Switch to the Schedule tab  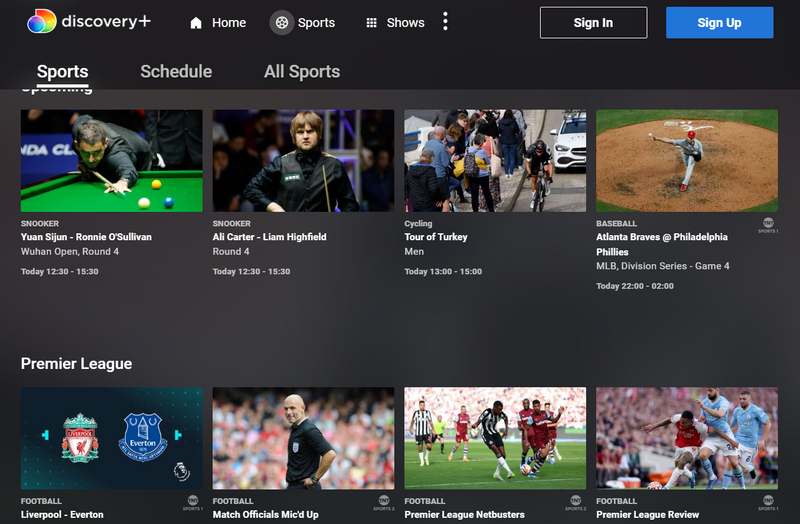pyautogui.click(x=176, y=71)
